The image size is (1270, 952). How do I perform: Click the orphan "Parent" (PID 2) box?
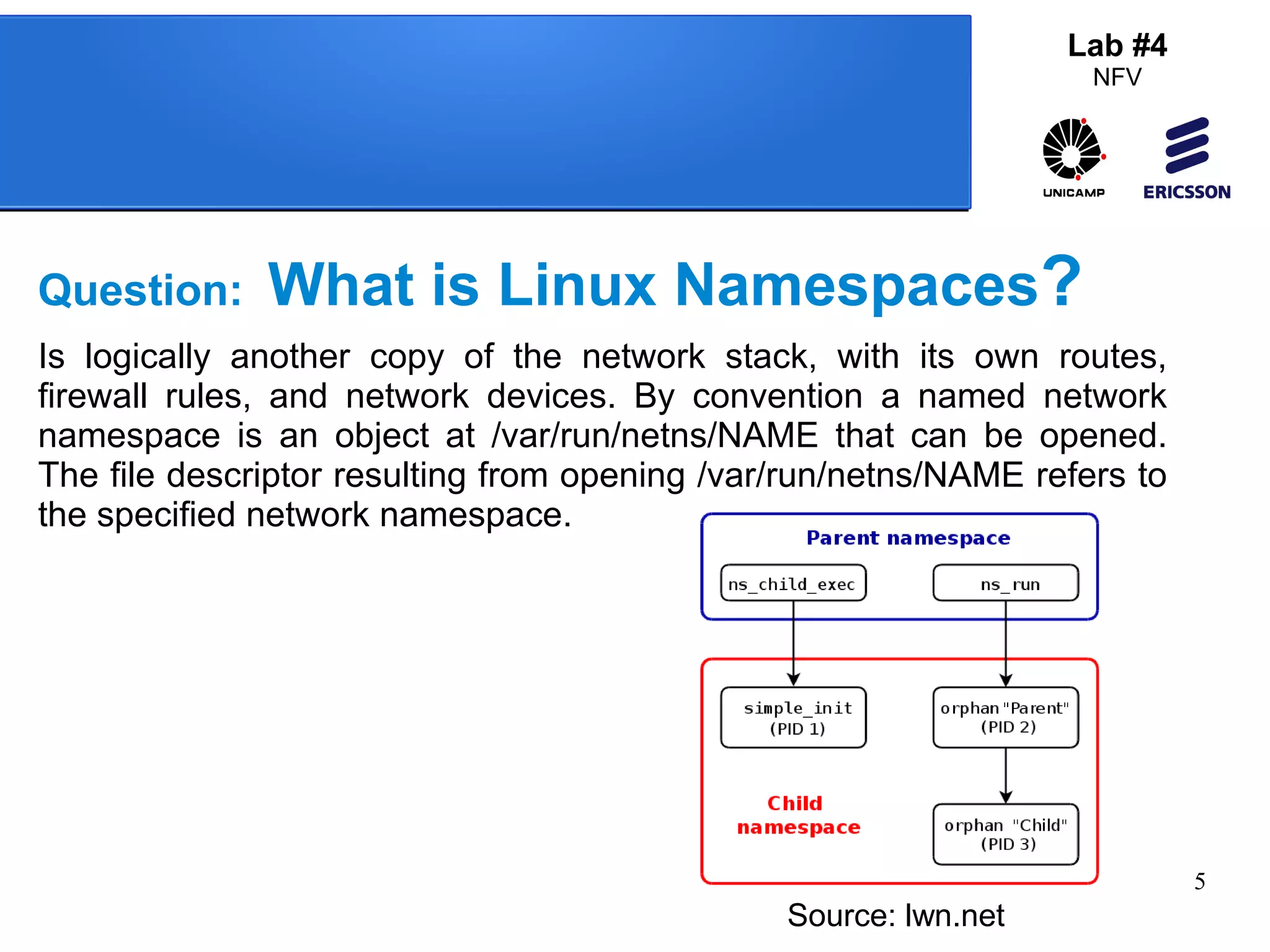1006,717
